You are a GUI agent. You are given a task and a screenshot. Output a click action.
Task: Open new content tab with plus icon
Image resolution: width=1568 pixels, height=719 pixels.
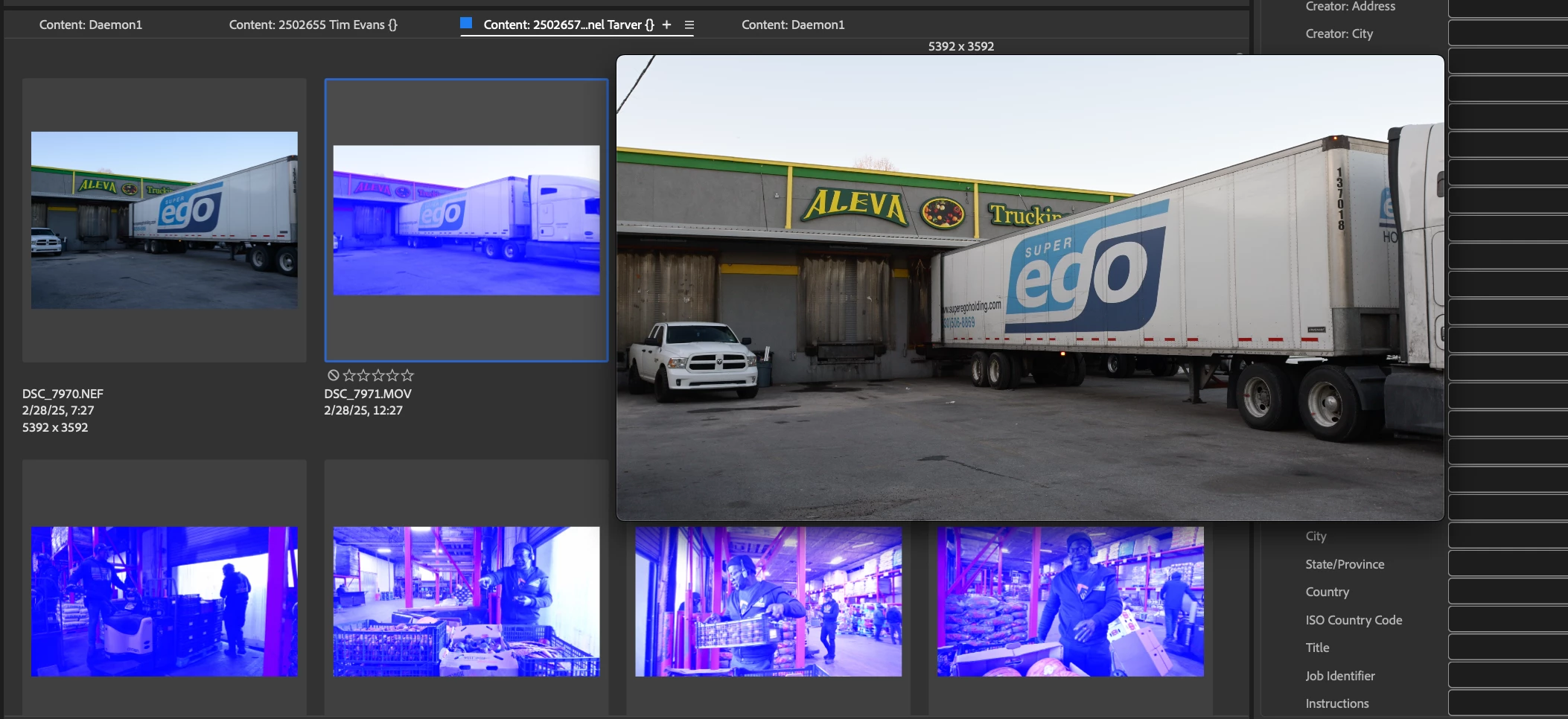tap(666, 25)
